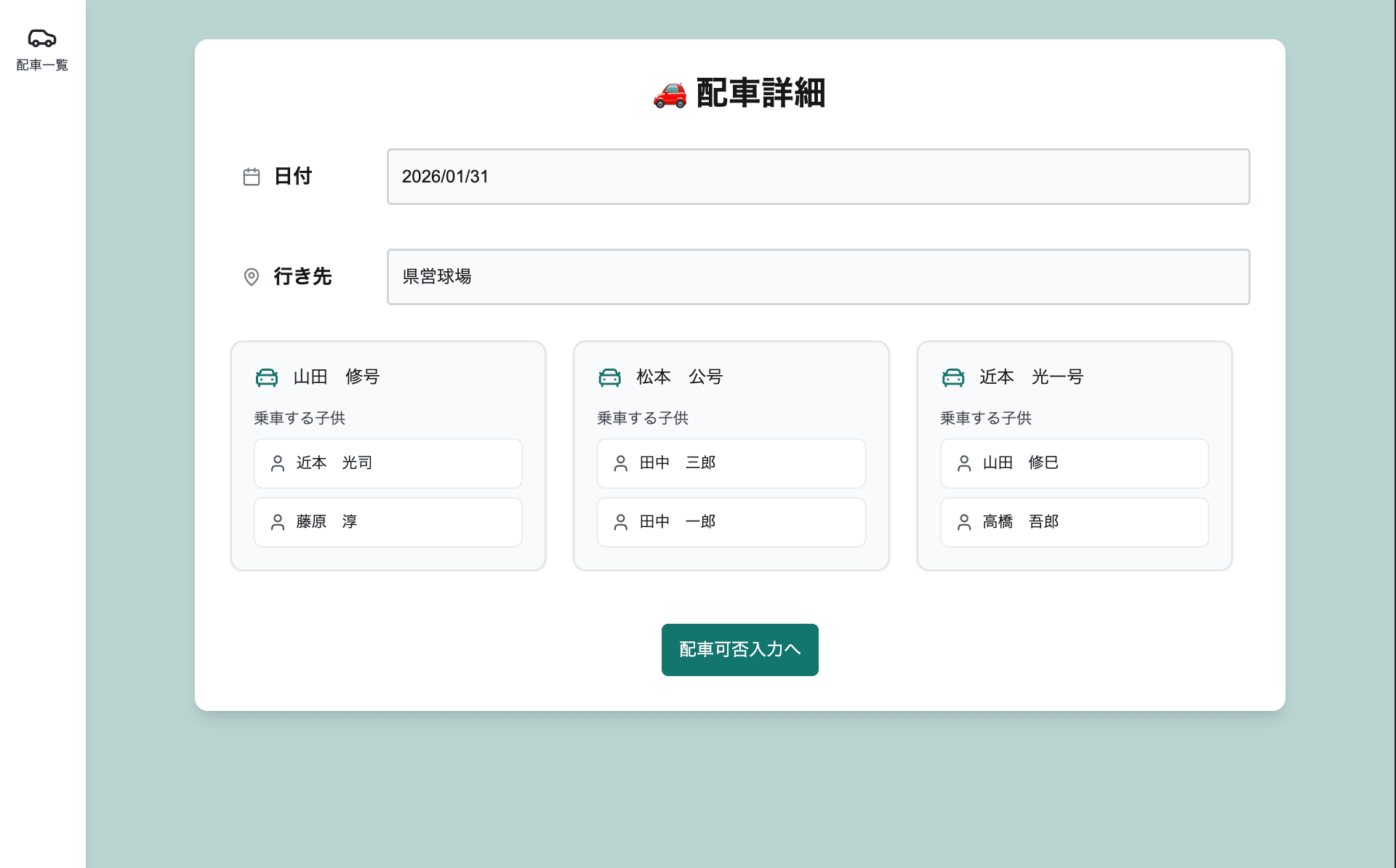
Task: Click the location pin icon beside 行き先
Action: [252, 277]
